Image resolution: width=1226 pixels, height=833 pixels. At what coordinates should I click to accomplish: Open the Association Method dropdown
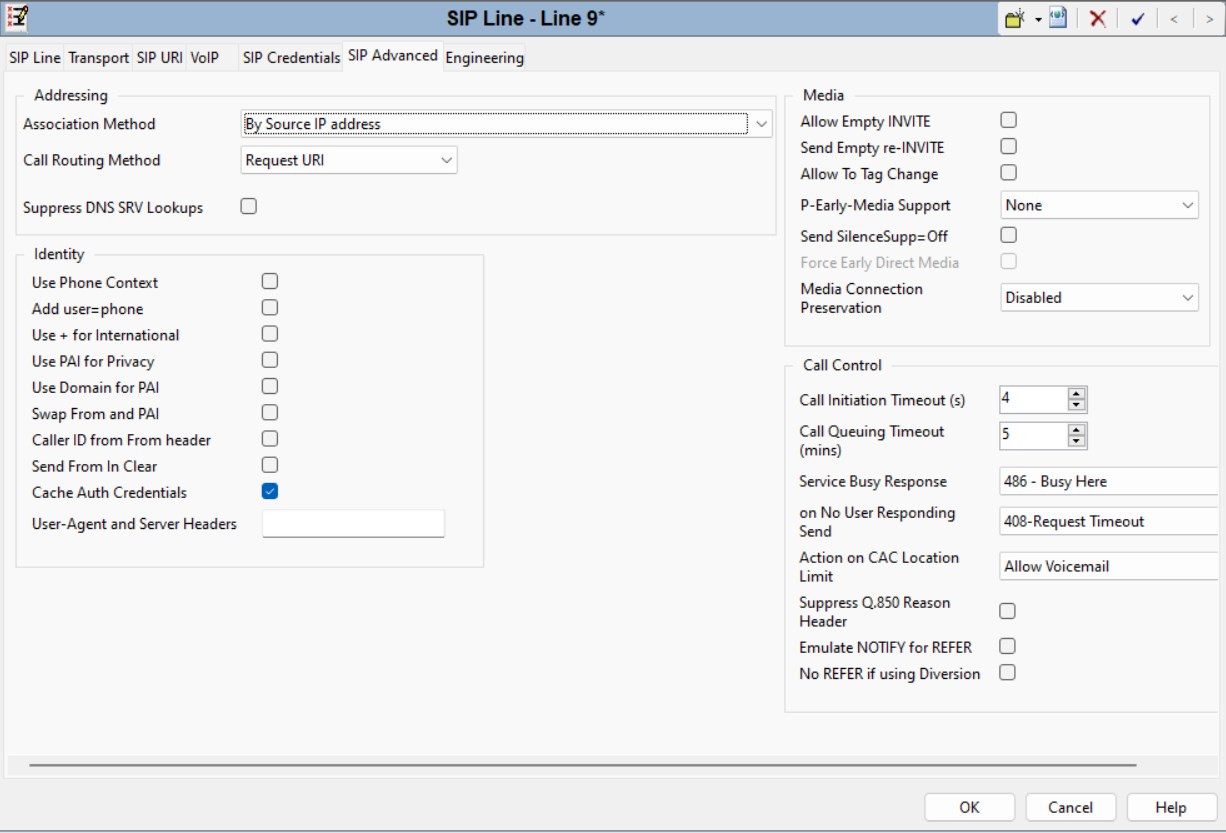coord(762,124)
